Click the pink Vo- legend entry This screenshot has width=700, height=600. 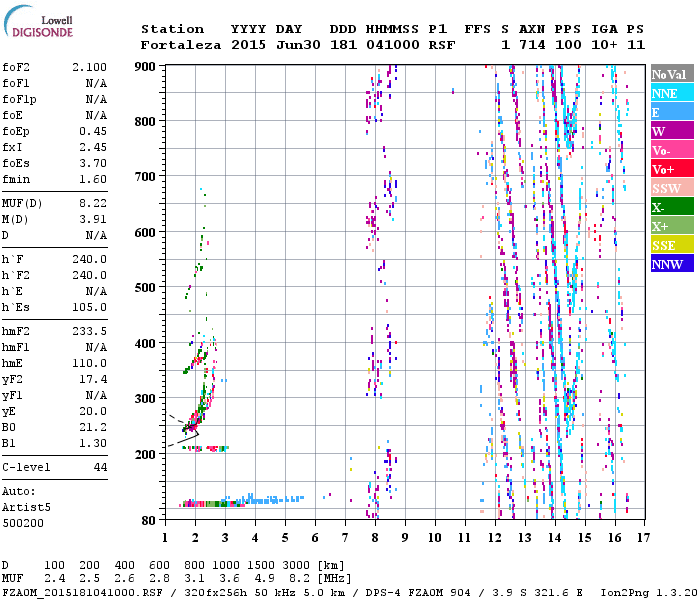coord(670,151)
